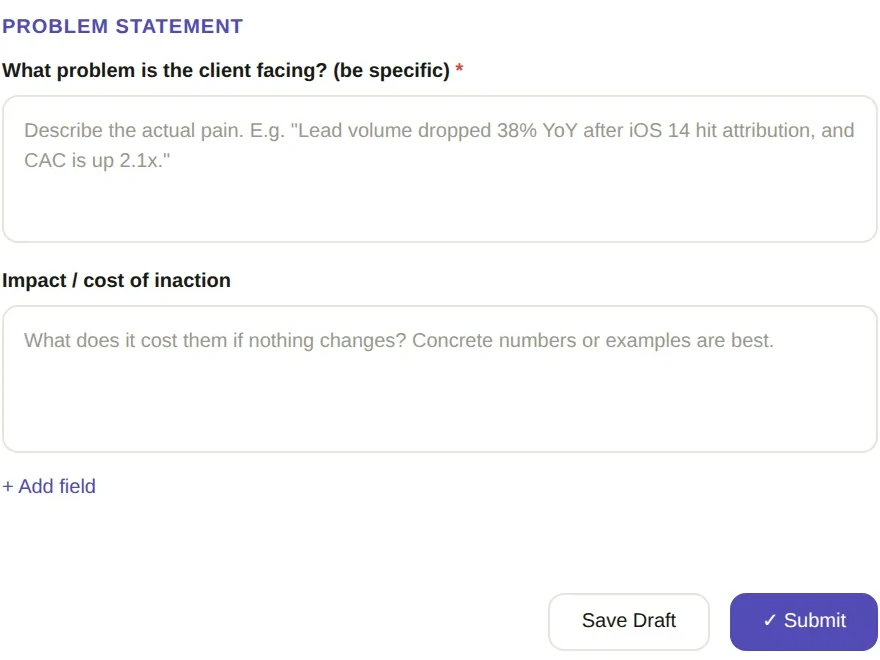
Task: Click the 'Add field' link text
Action: (57, 486)
